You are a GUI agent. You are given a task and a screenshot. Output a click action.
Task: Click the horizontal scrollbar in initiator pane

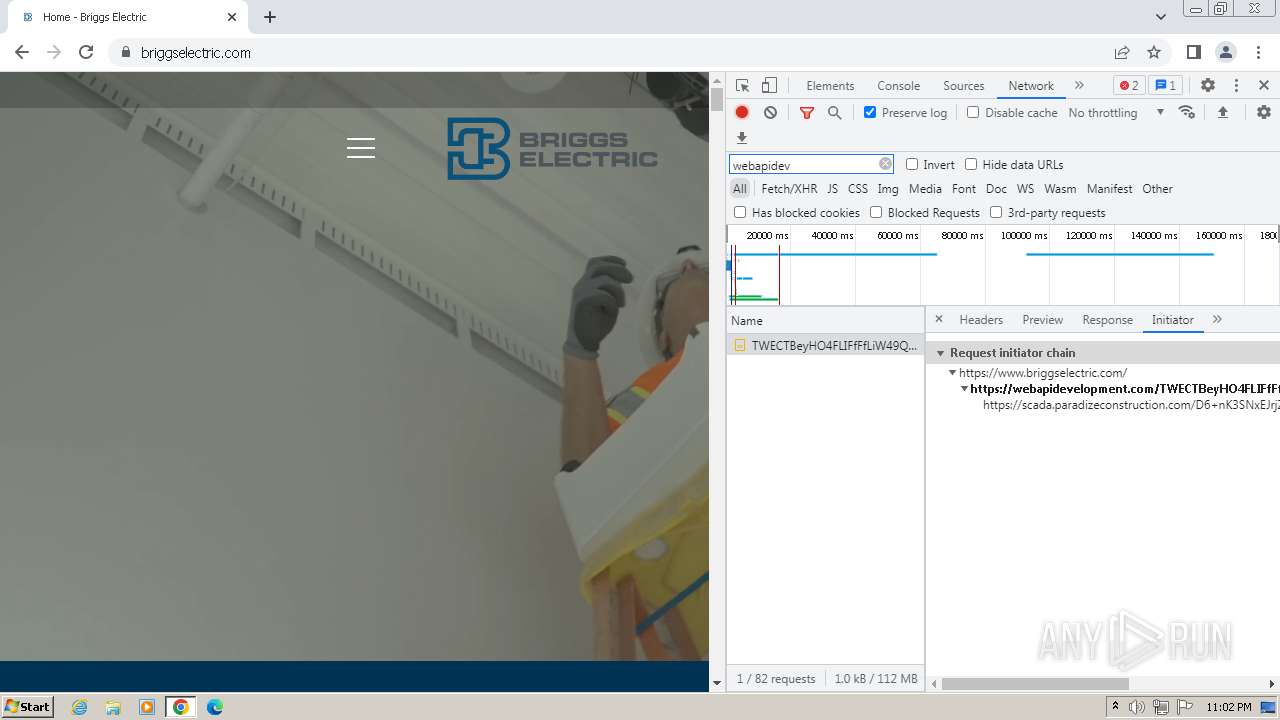click(1035, 684)
